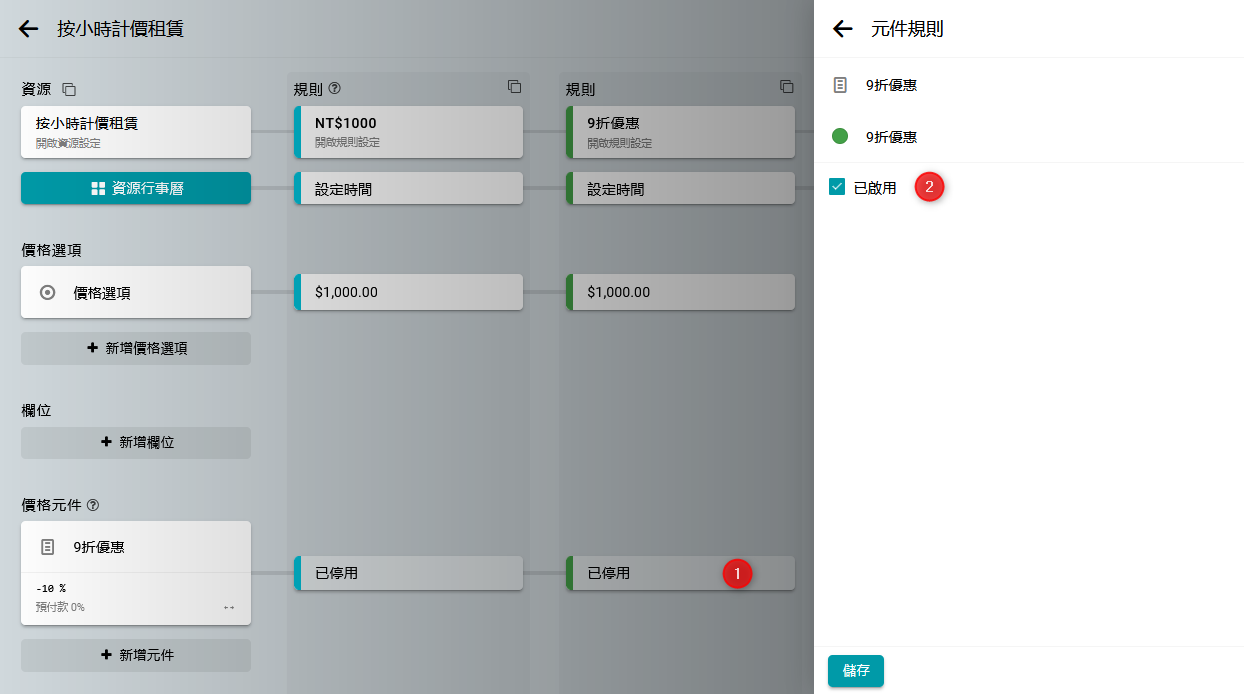Uncheck the 已啟用 checkbox
This screenshot has width=1244, height=694.
837,187
